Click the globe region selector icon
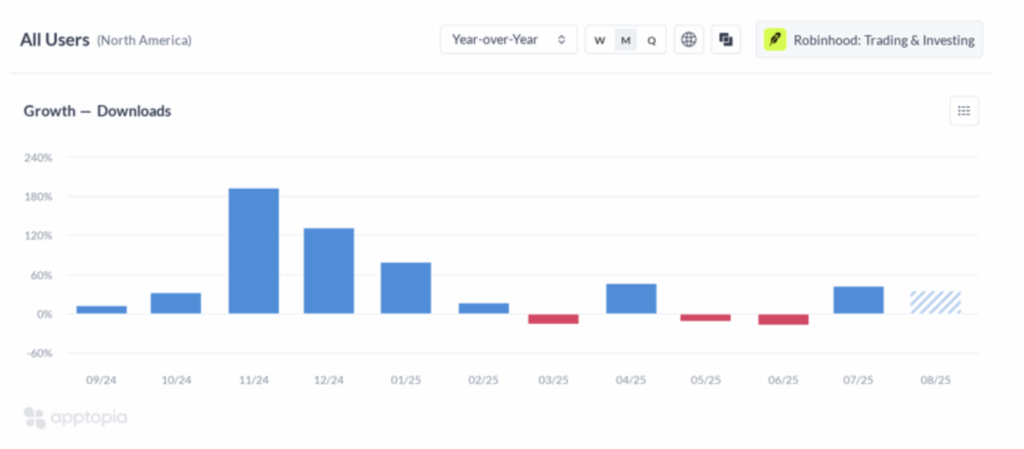Image resolution: width=1024 pixels, height=449 pixels. 689,40
